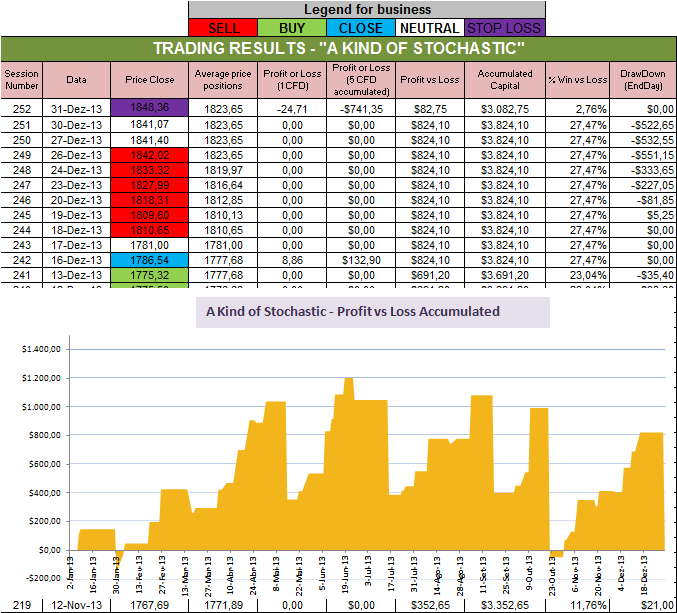Click the DrawDown (EndDay) column header
The image size is (677, 613).
[643, 80]
